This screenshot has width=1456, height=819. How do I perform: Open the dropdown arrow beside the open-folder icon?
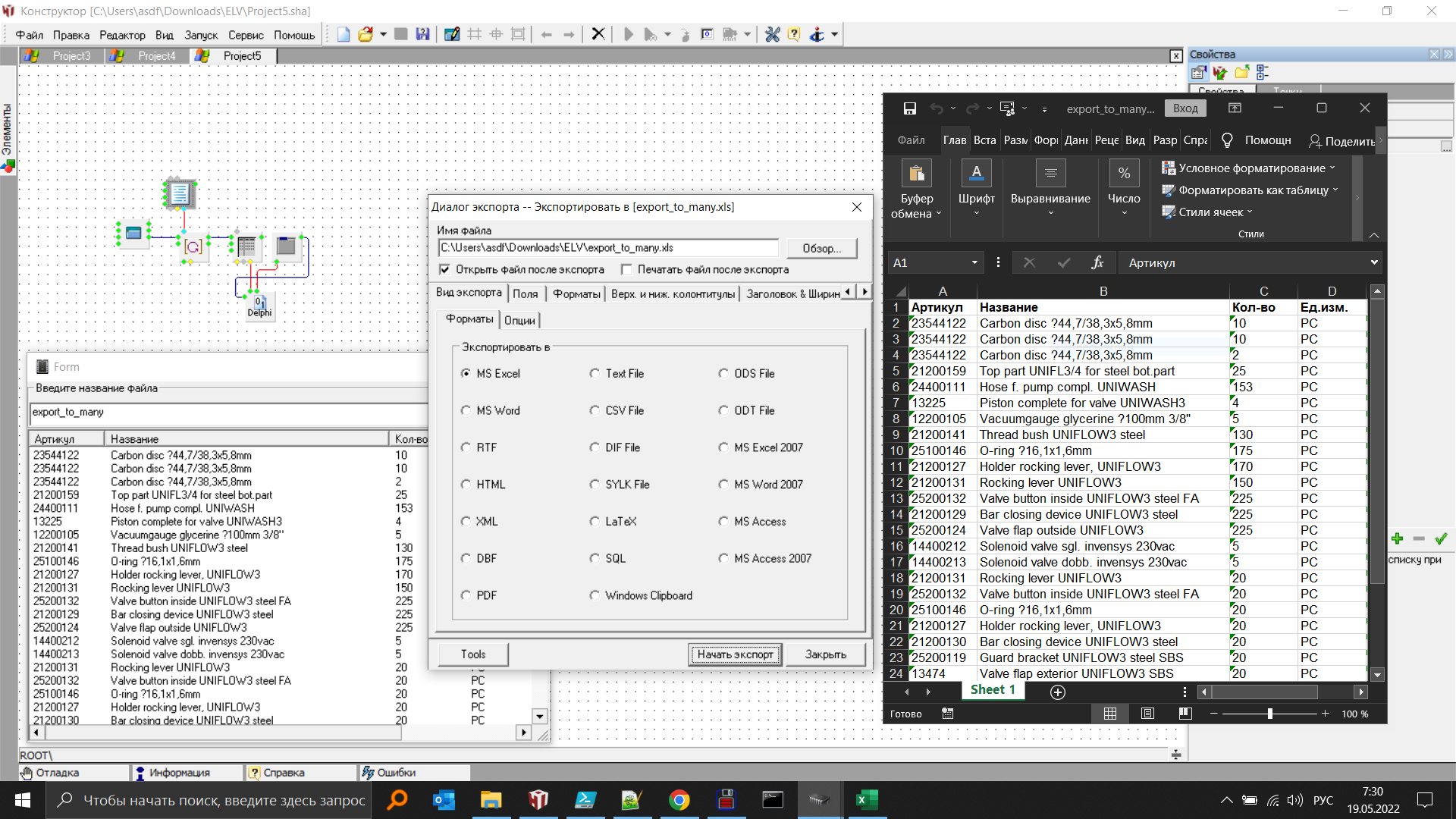tap(383, 34)
